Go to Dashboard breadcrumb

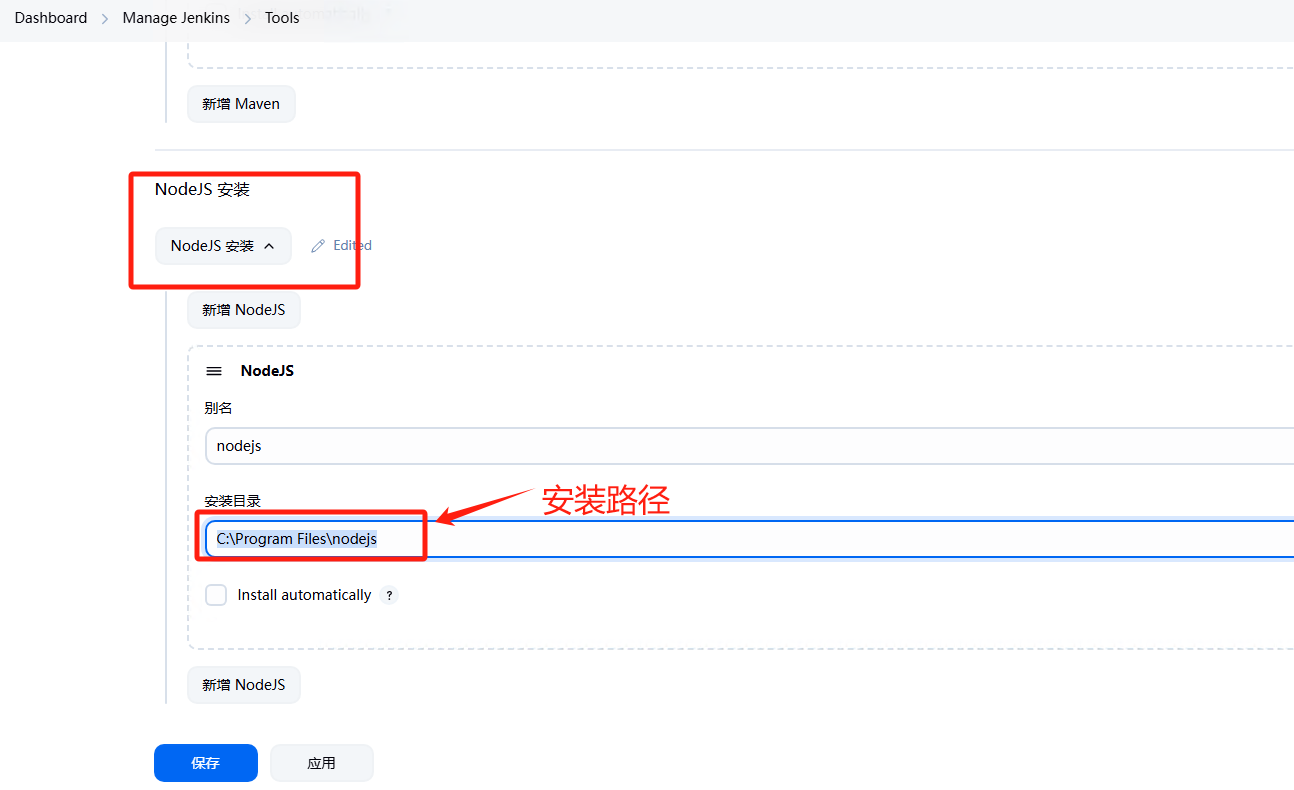51,18
